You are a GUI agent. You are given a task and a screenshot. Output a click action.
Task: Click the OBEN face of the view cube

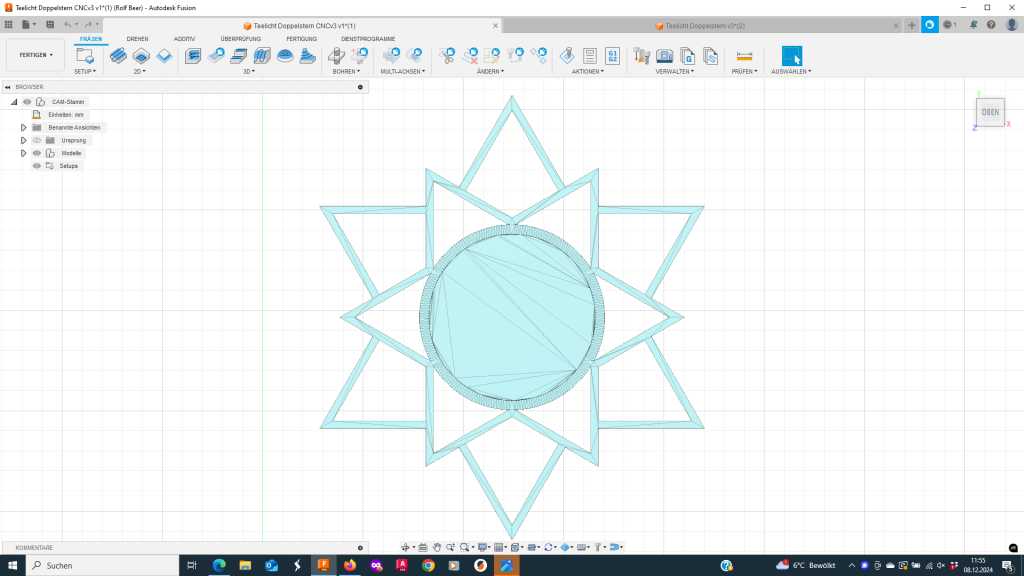tap(990, 112)
